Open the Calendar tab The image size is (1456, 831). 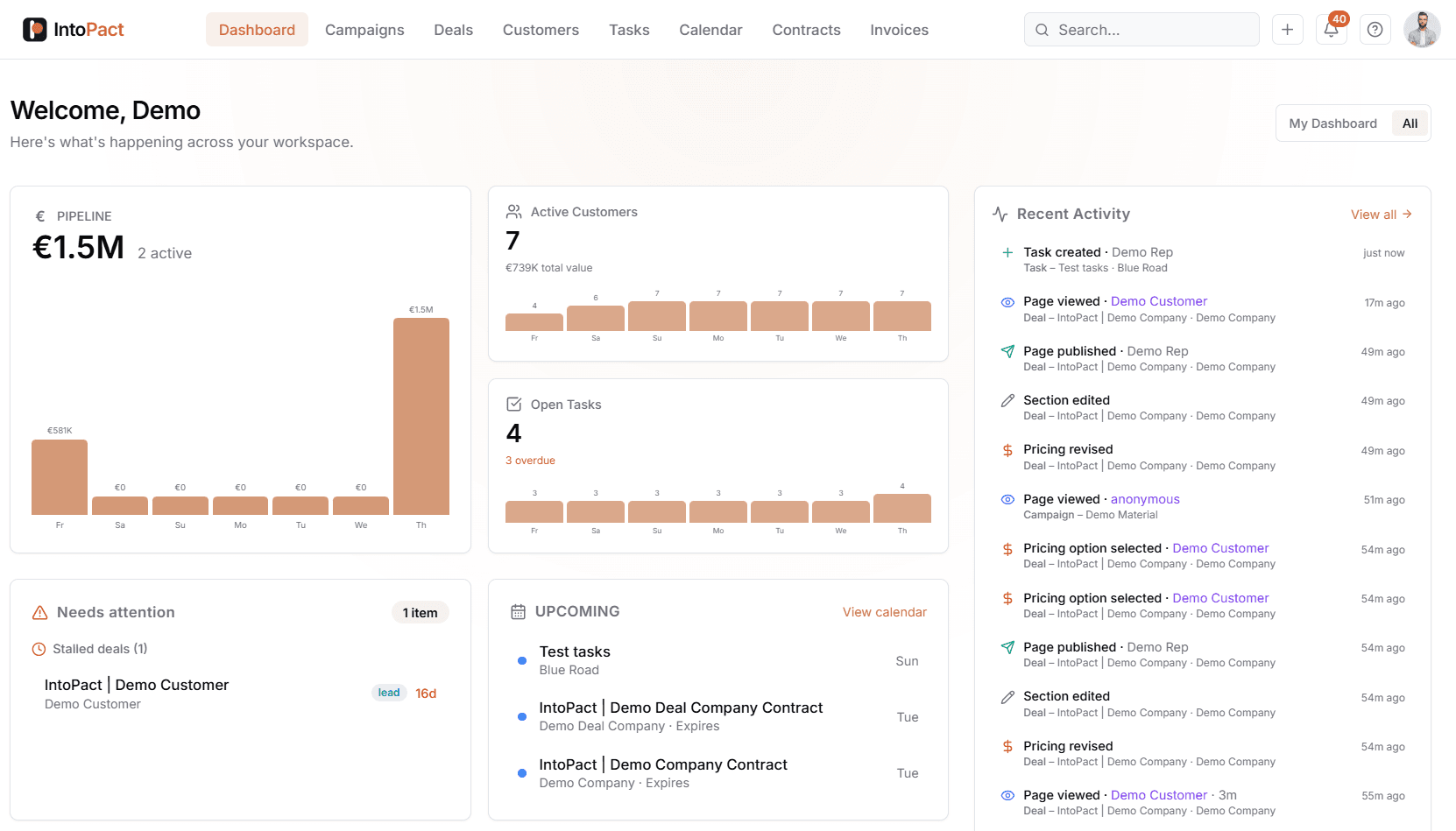[710, 30]
